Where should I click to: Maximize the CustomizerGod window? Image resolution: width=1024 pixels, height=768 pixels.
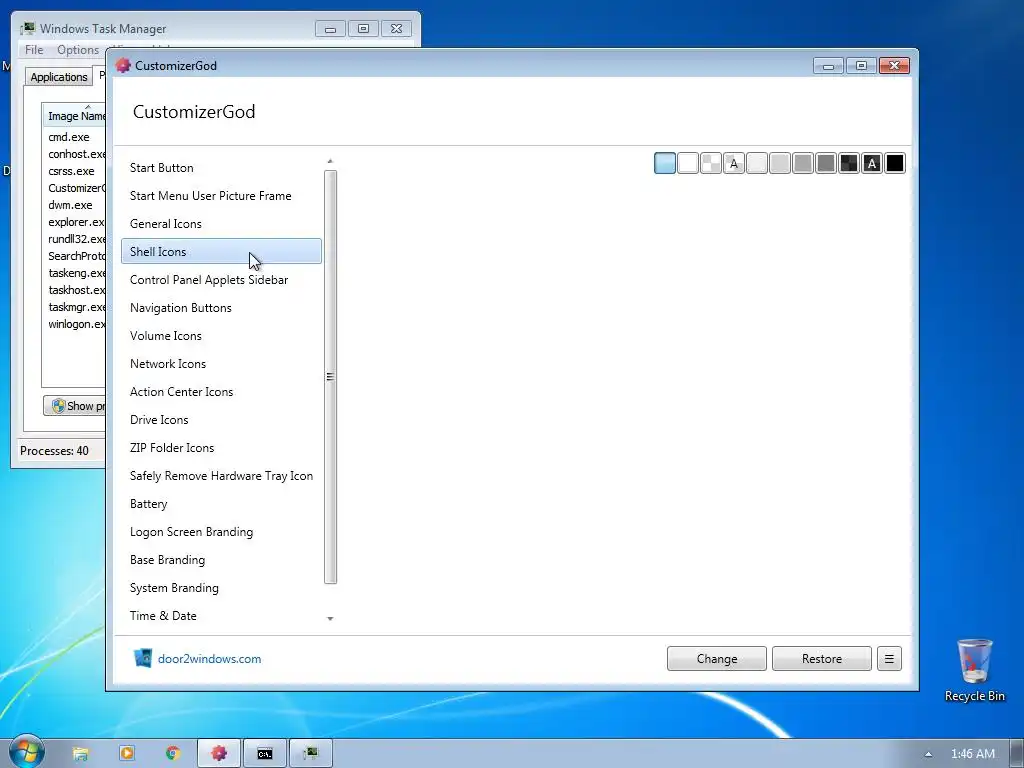tap(861, 65)
